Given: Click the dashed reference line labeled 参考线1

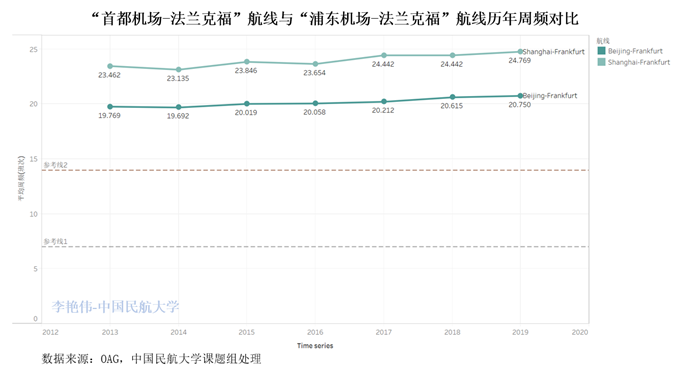Looking at the screenshot, I should [x=315, y=246].
